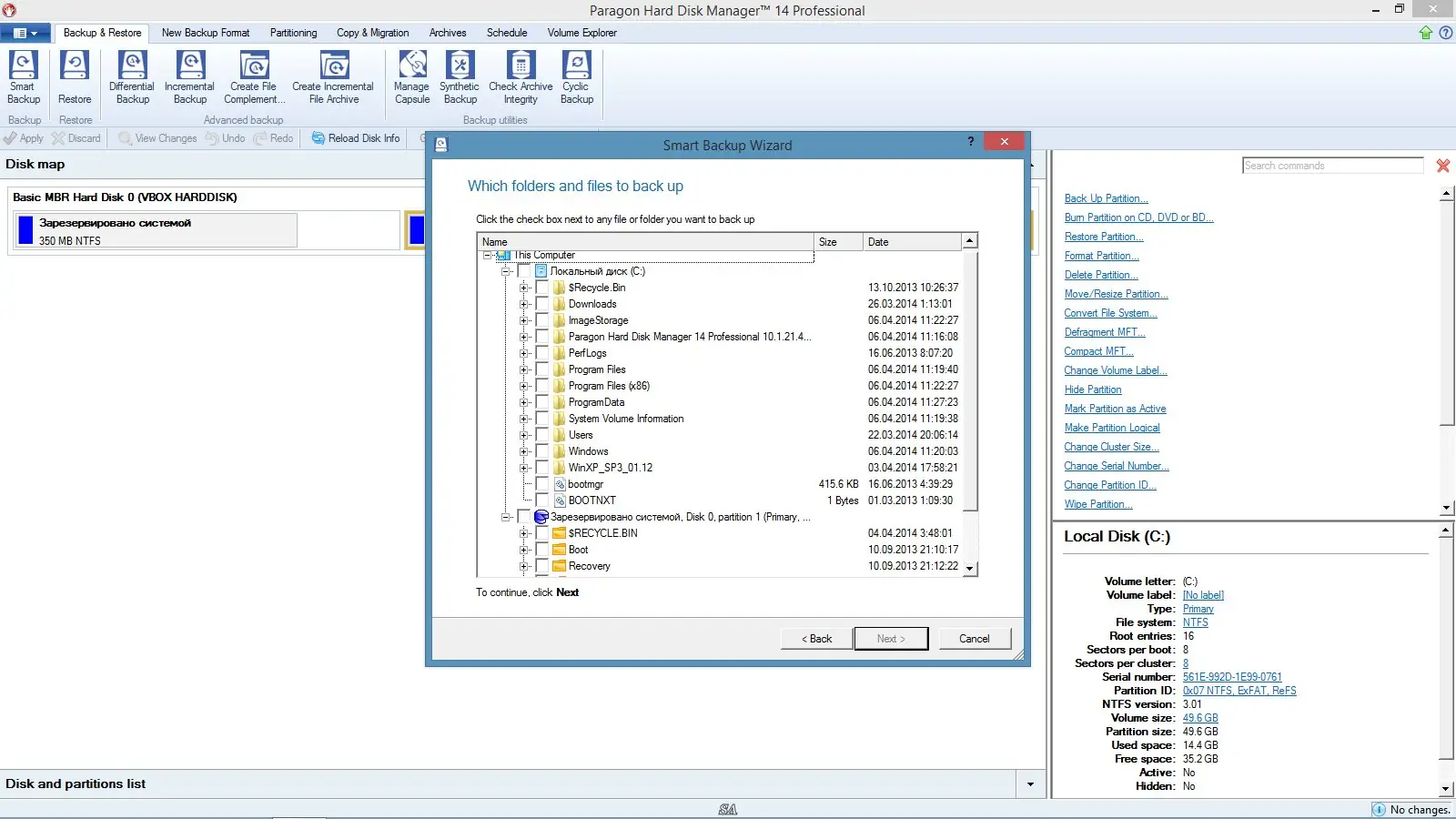Image resolution: width=1456 pixels, height=819 pixels.
Task: Open Create Incremental File Archive tool
Action: tap(333, 77)
